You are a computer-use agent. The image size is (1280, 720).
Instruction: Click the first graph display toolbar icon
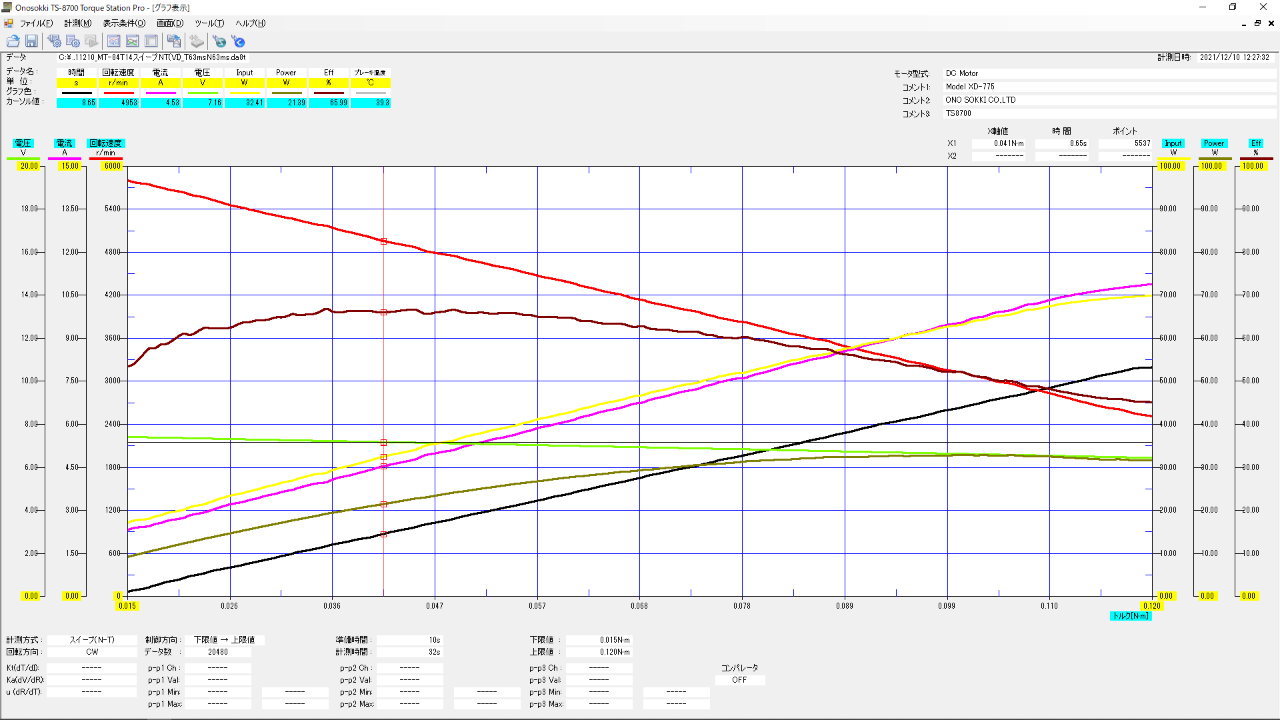pyautogui.click(x=114, y=41)
